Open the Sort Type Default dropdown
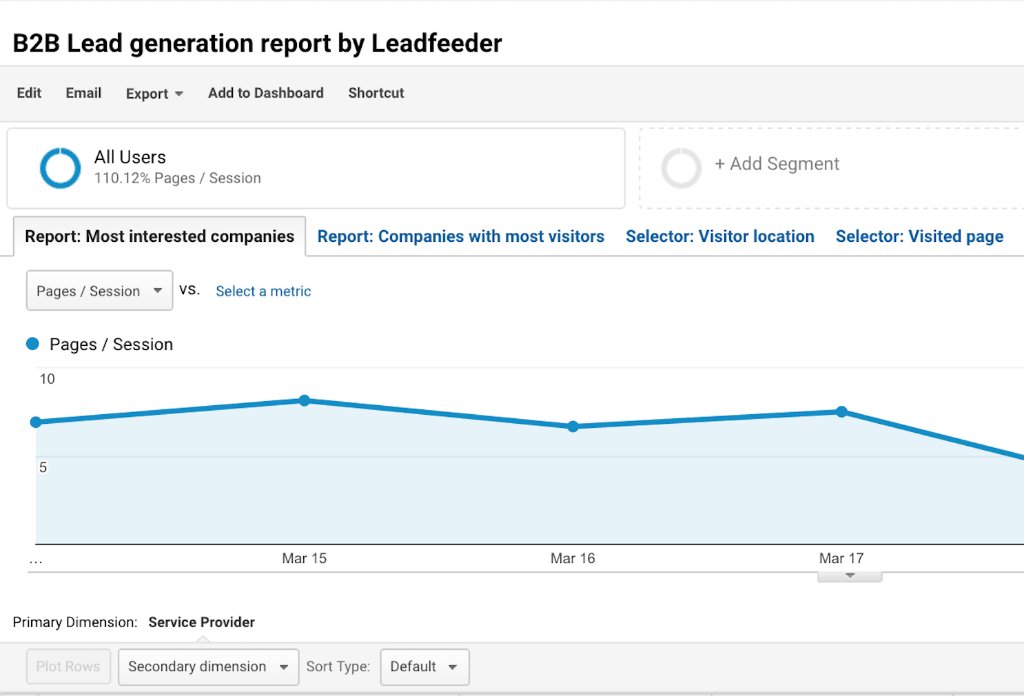 (x=424, y=666)
